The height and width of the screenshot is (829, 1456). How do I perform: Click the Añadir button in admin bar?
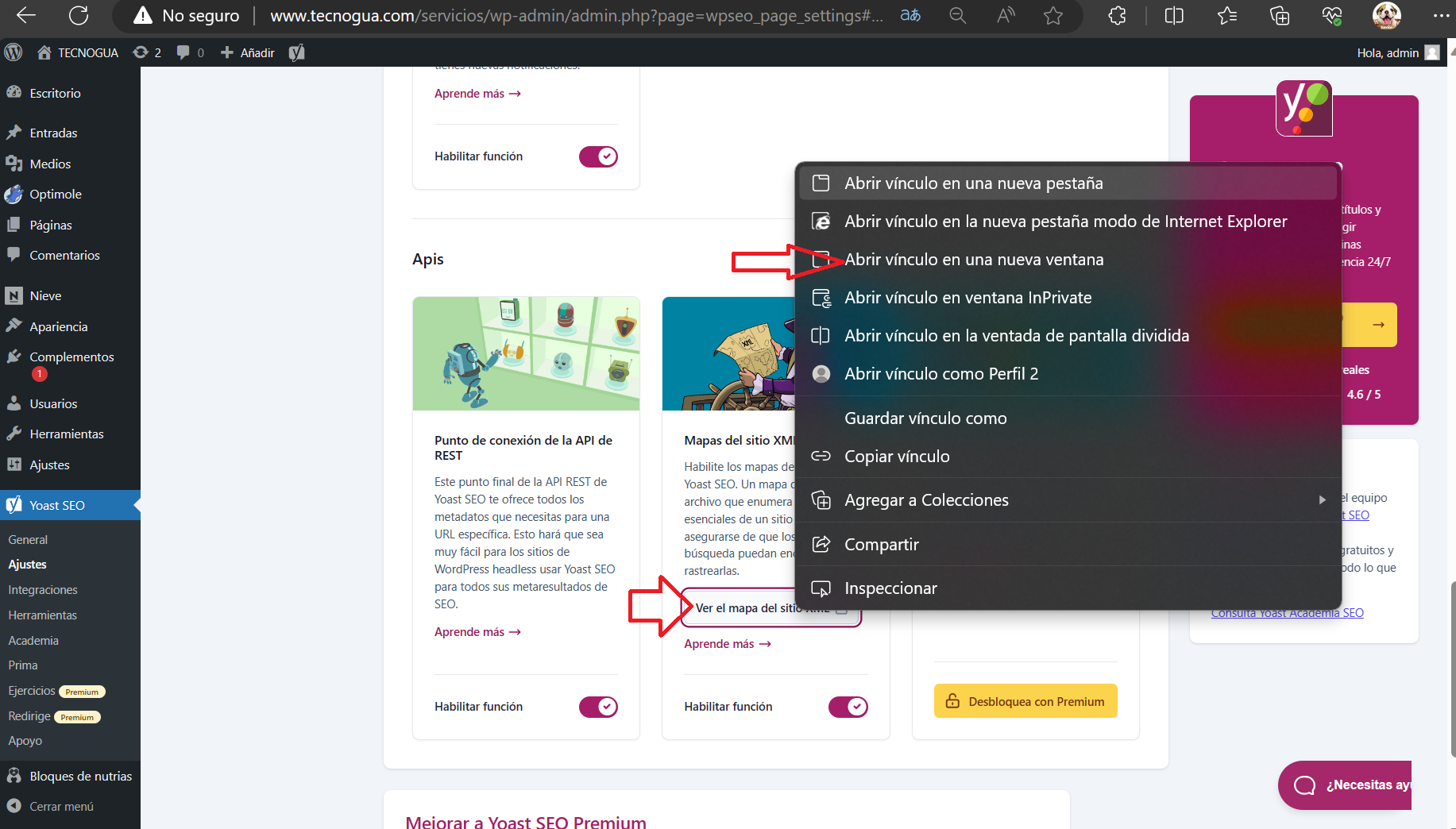[248, 52]
